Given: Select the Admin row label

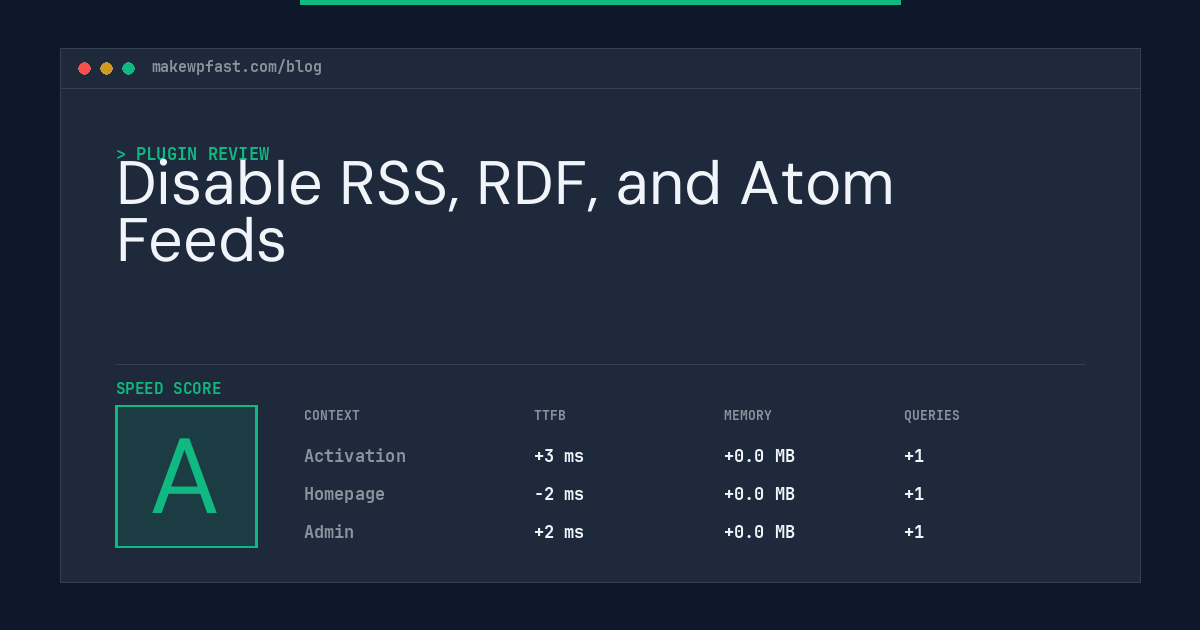Looking at the screenshot, I should 329,532.
